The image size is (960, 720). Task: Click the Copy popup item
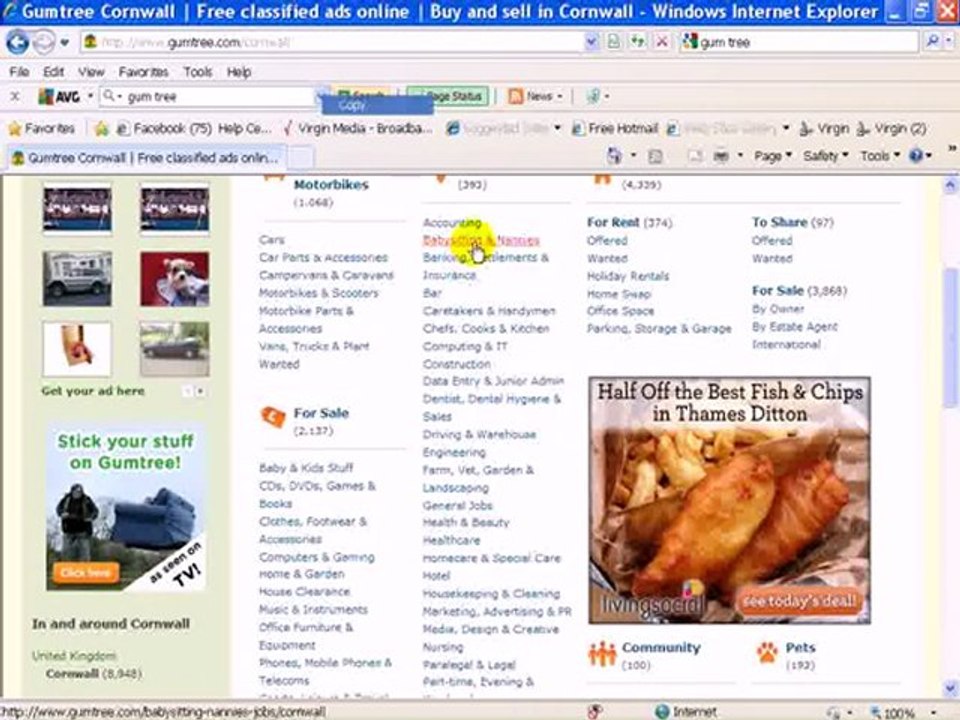(378, 106)
